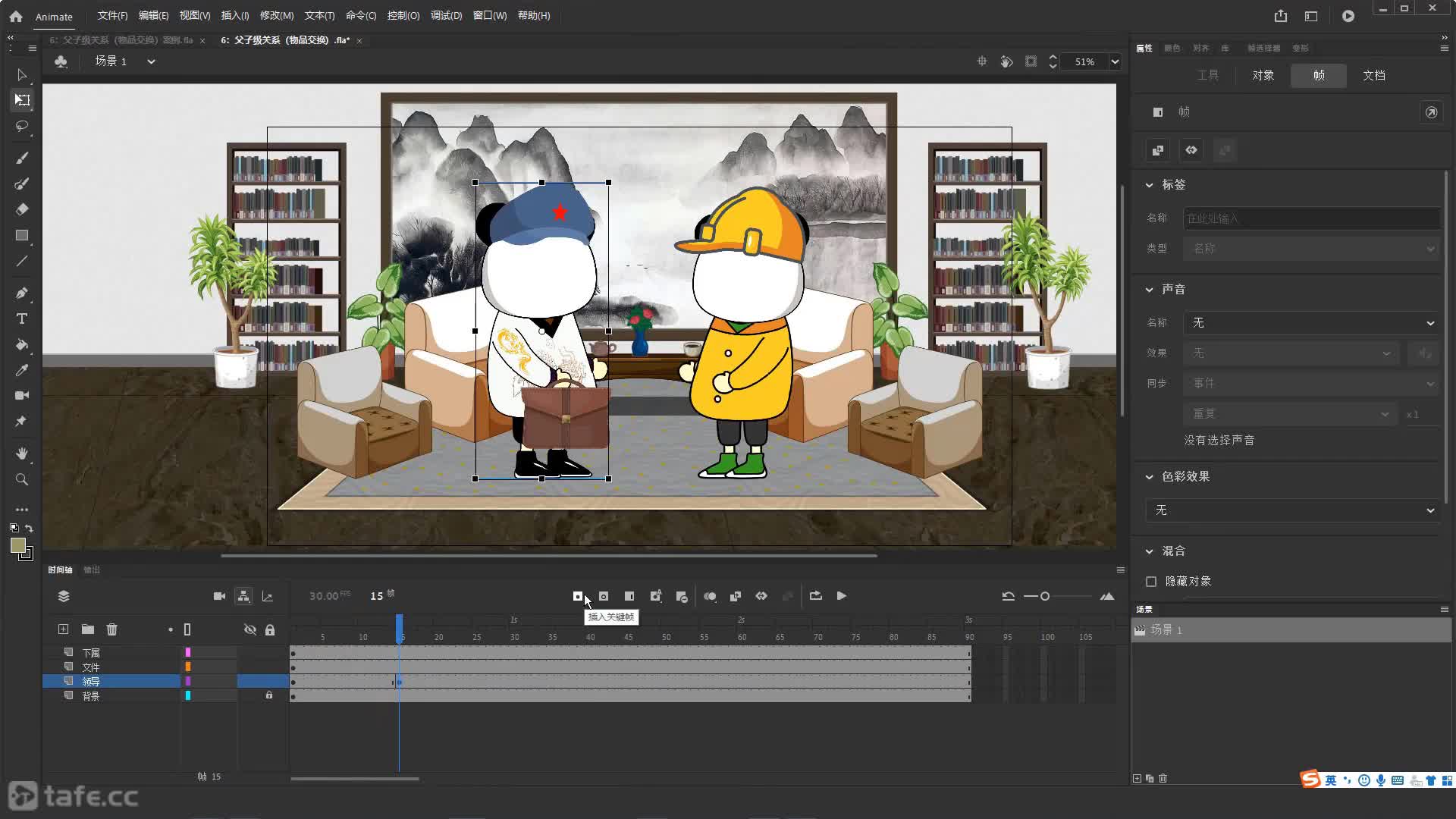Image resolution: width=1456 pixels, height=819 pixels.
Task: Select the Eraser tool
Action: (x=21, y=209)
